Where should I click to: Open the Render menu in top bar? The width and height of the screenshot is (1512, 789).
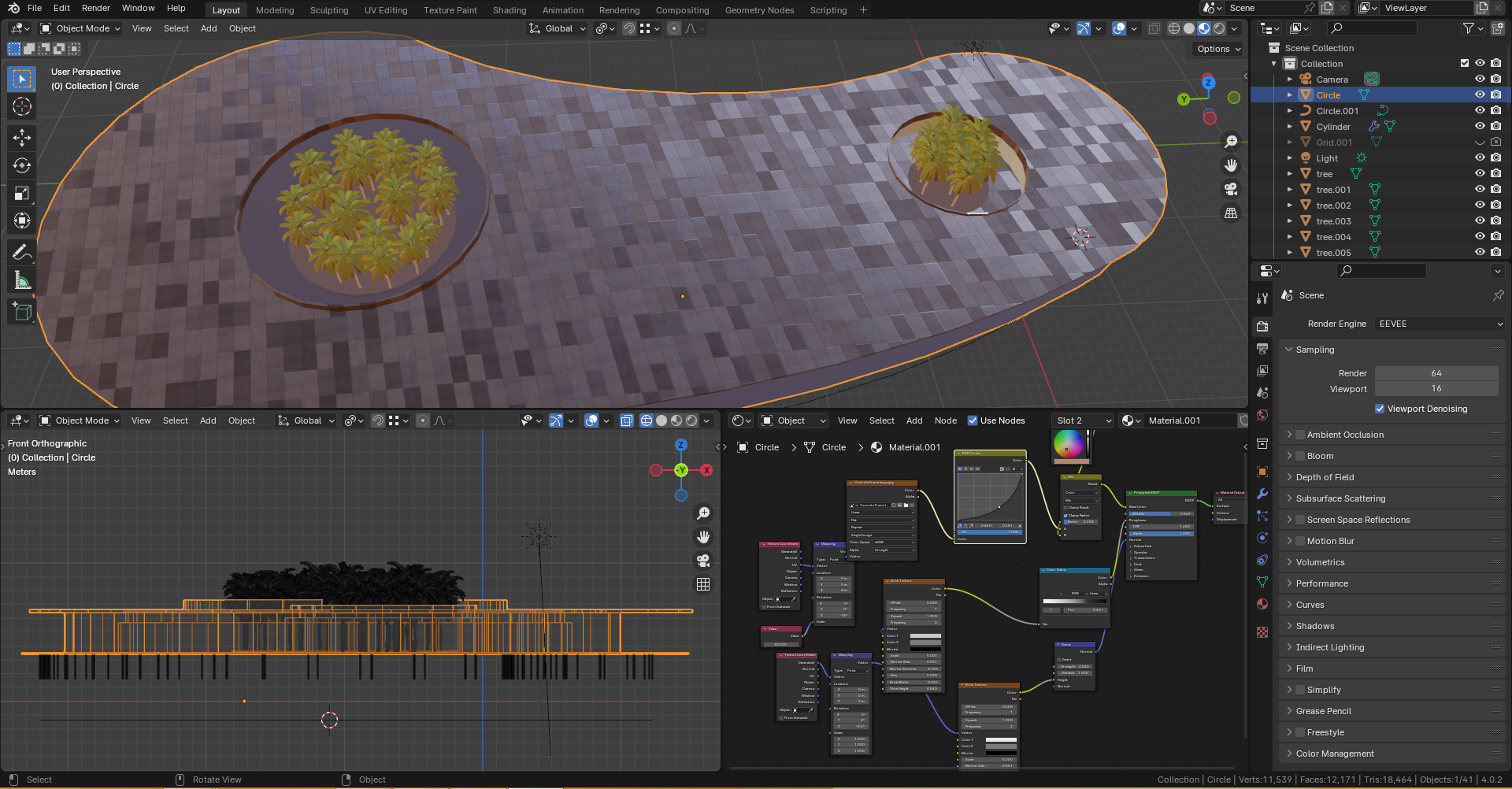point(95,8)
